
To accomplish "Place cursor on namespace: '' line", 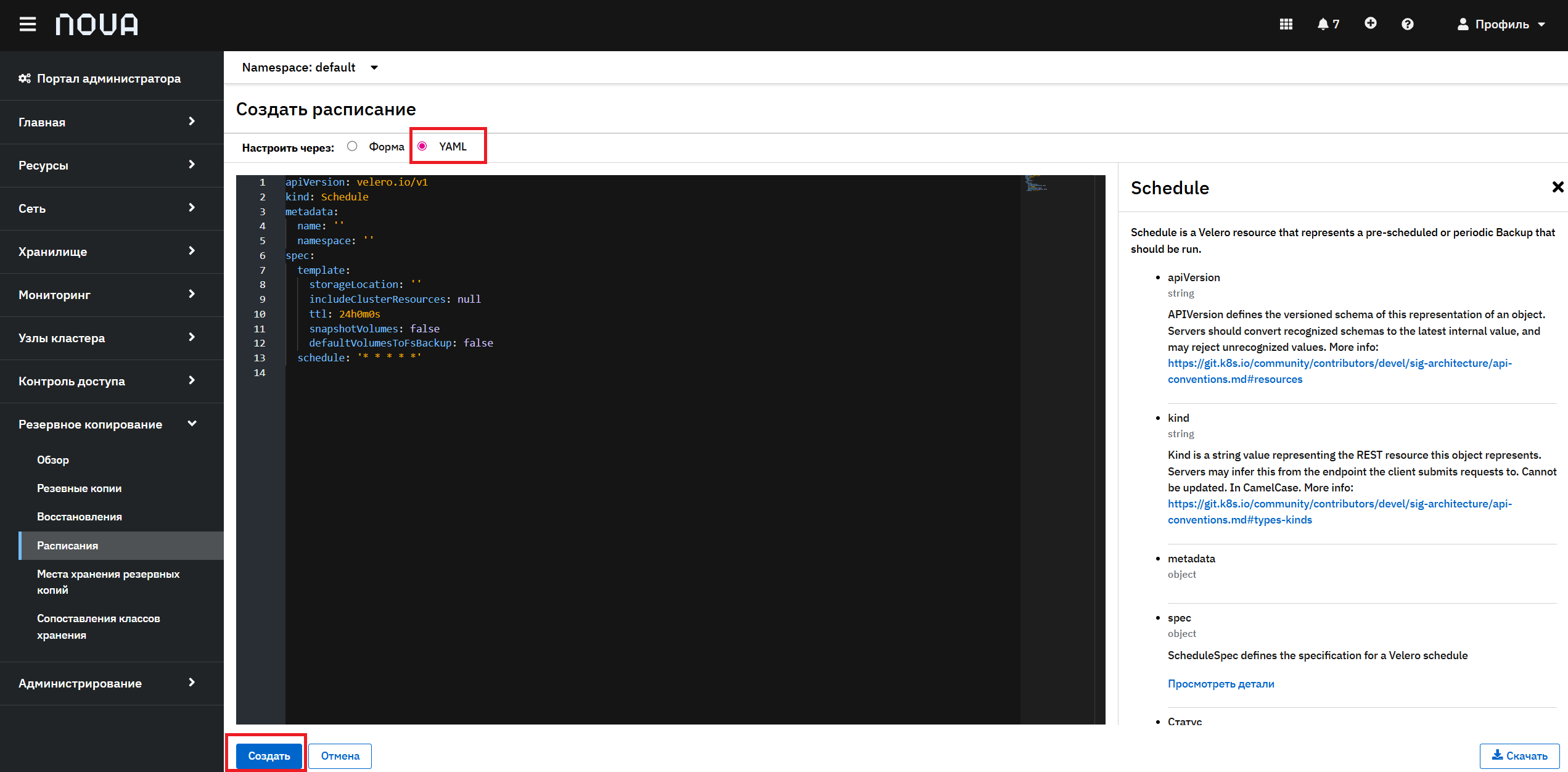I will (335, 240).
